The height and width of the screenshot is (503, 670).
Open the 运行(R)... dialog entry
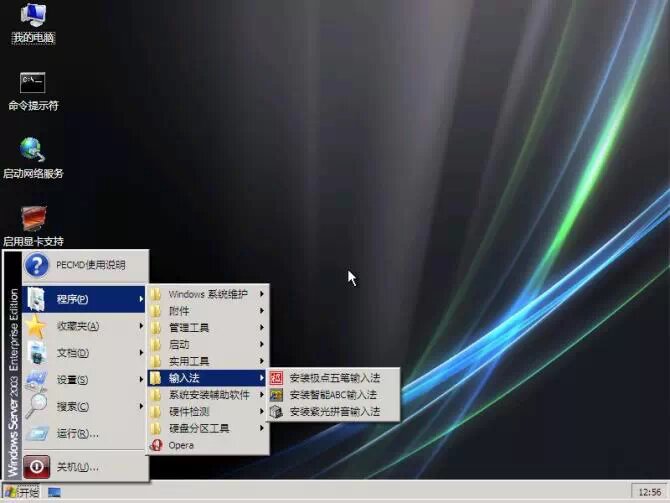[85, 433]
